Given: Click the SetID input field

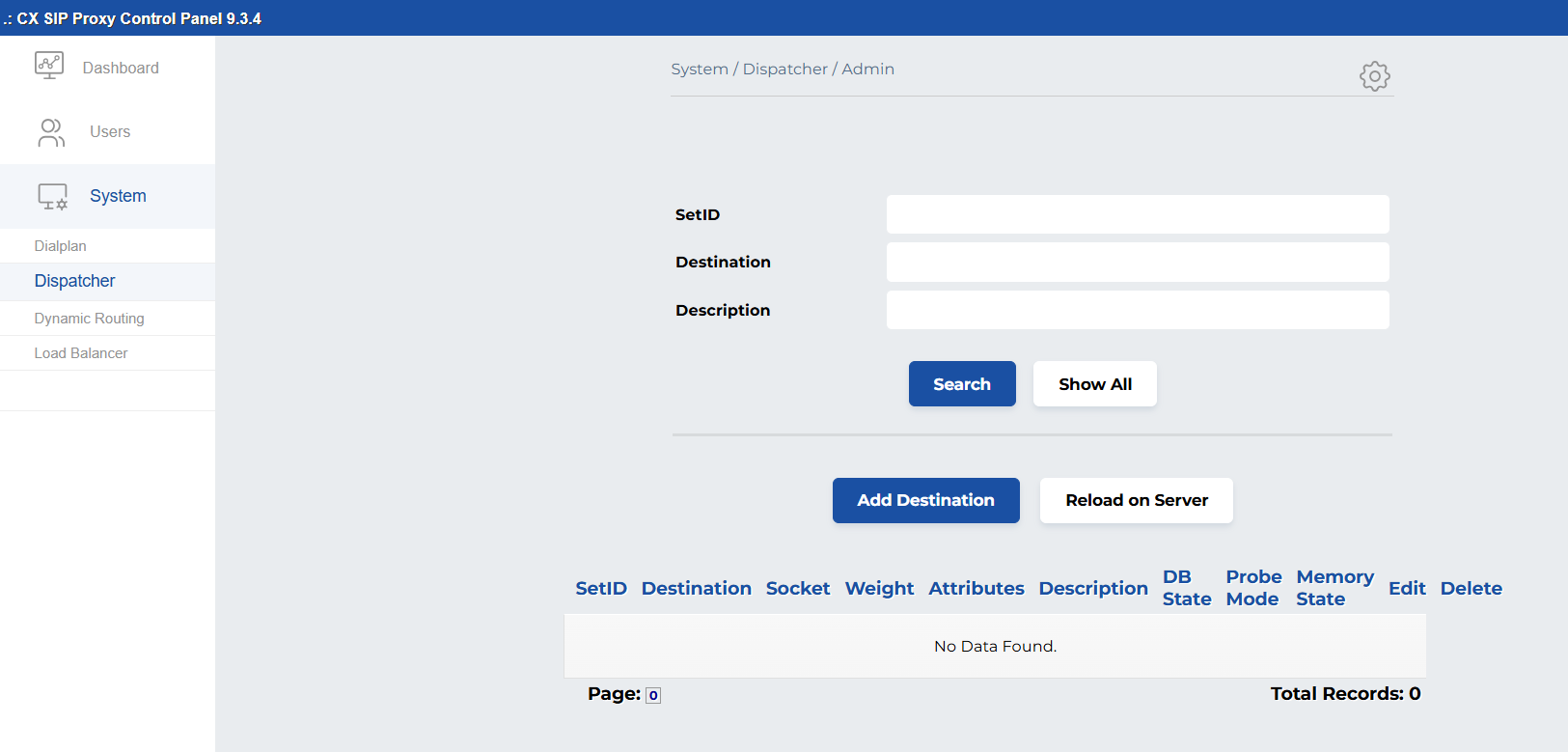Looking at the screenshot, I should pos(1137,214).
